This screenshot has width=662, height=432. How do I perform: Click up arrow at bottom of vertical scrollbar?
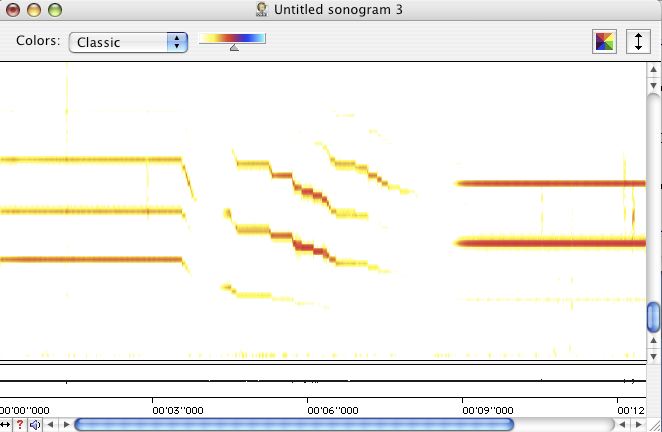coord(654,340)
